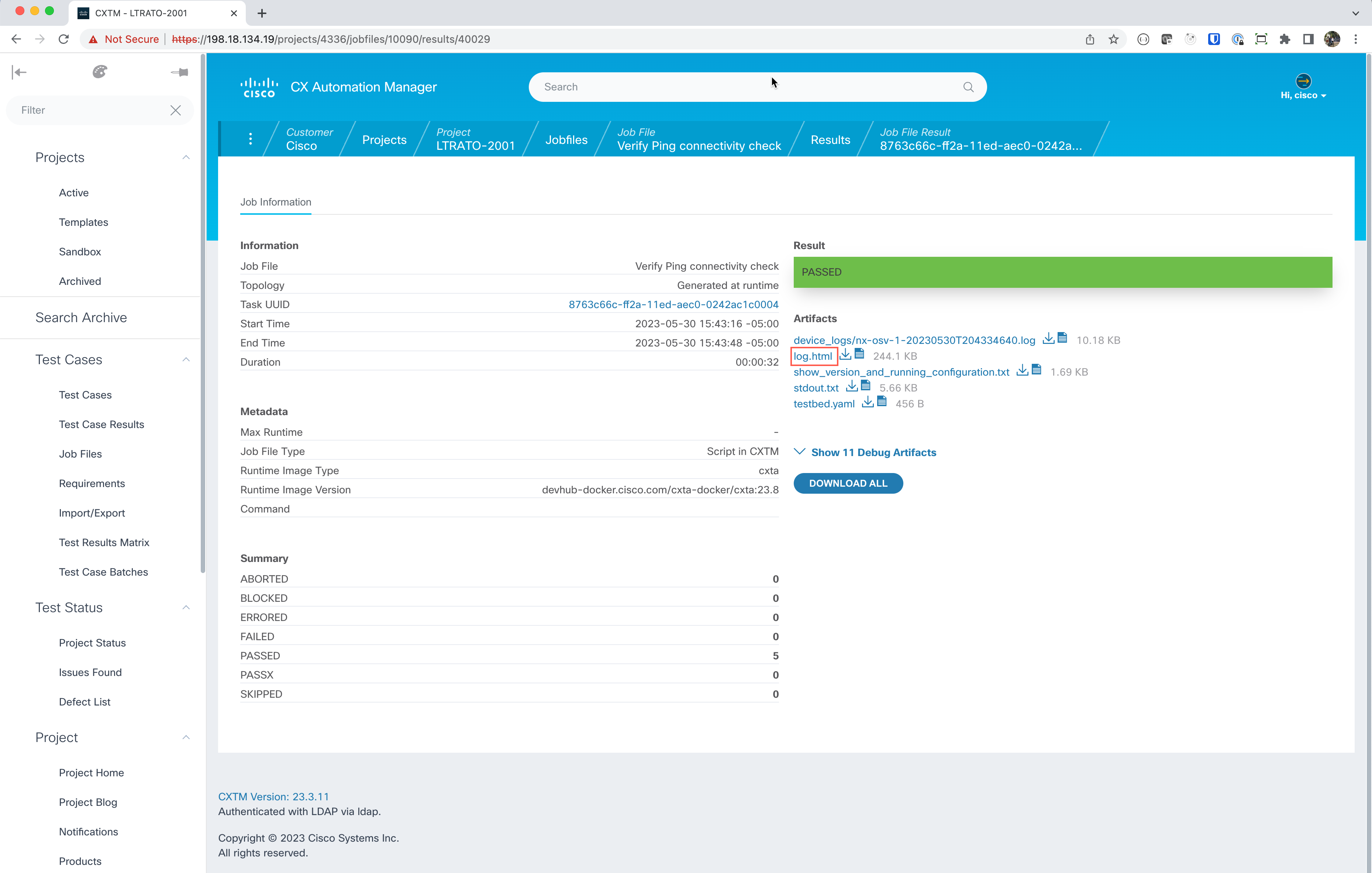View stdout.txt using its document icon

point(865,386)
